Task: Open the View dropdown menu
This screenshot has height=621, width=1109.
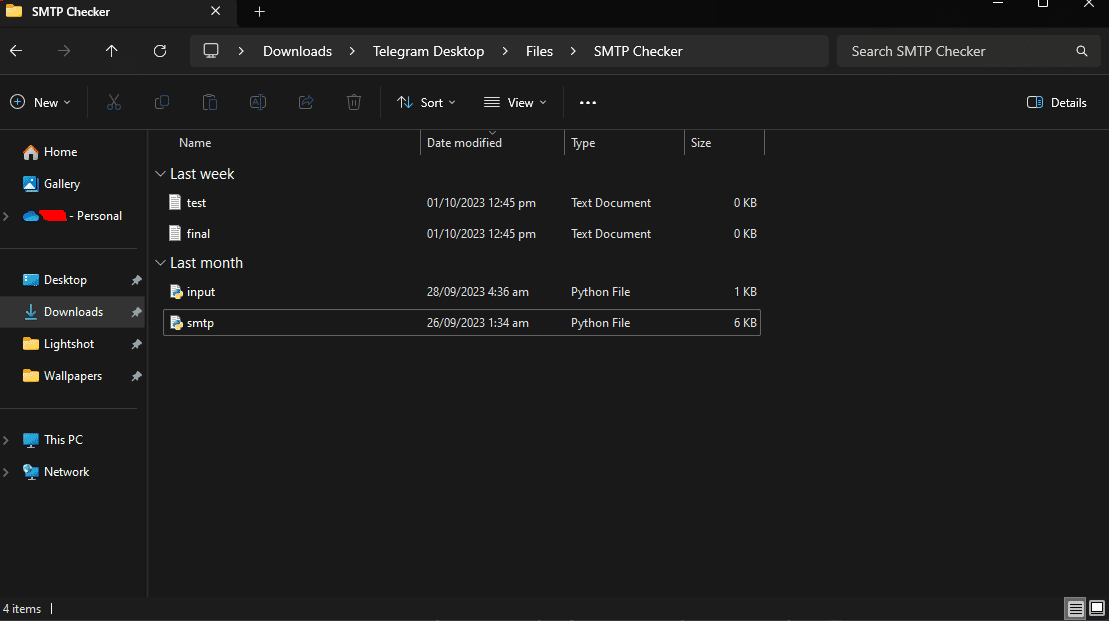Action: coord(515,102)
